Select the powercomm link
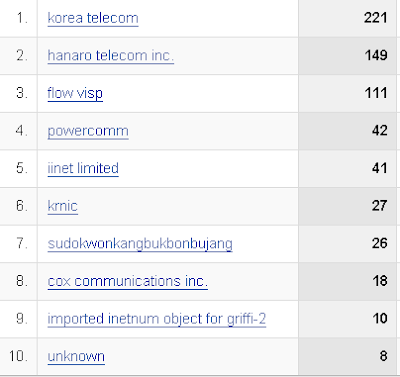The height and width of the screenshot is (377, 400). click(88, 131)
